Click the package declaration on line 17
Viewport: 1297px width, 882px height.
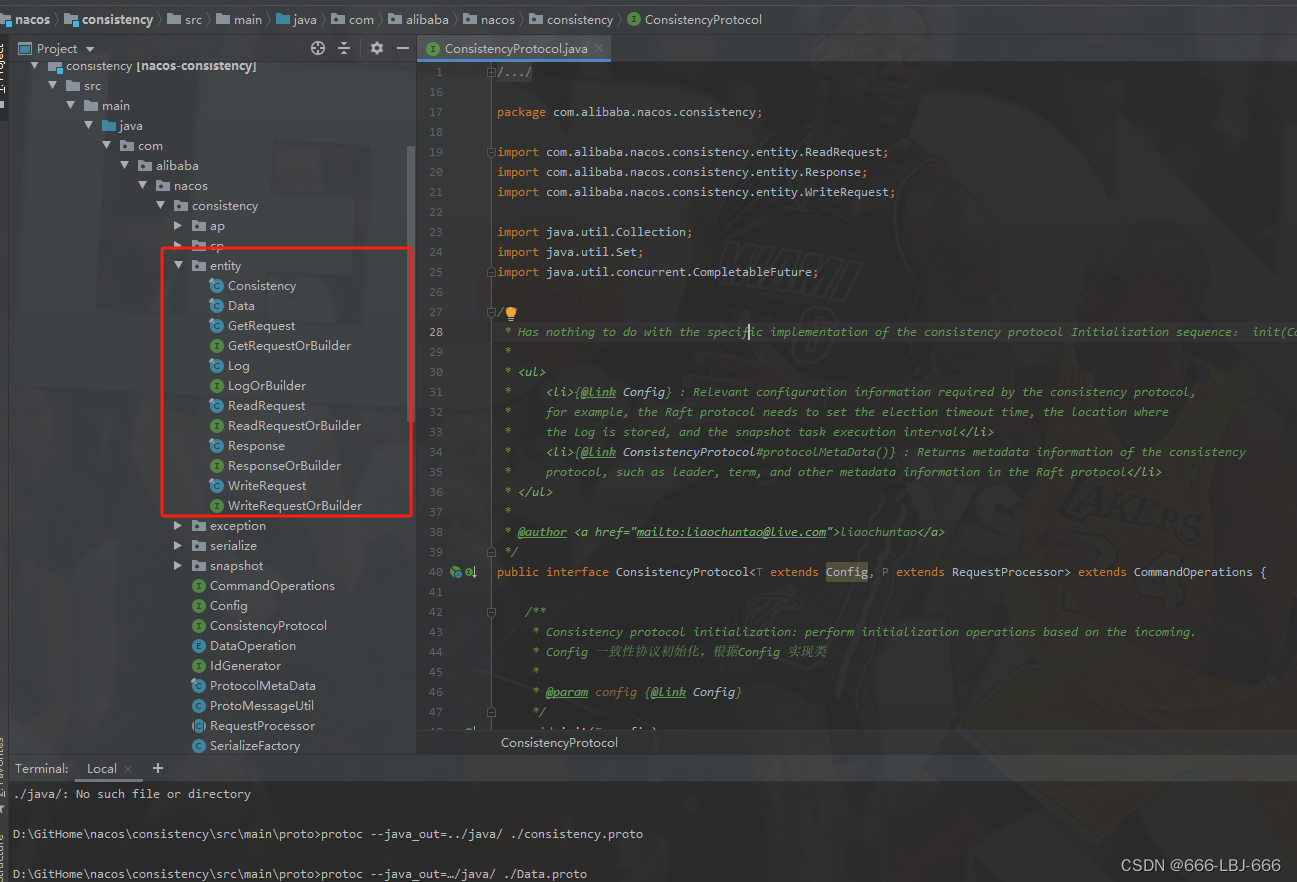[629, 112]
